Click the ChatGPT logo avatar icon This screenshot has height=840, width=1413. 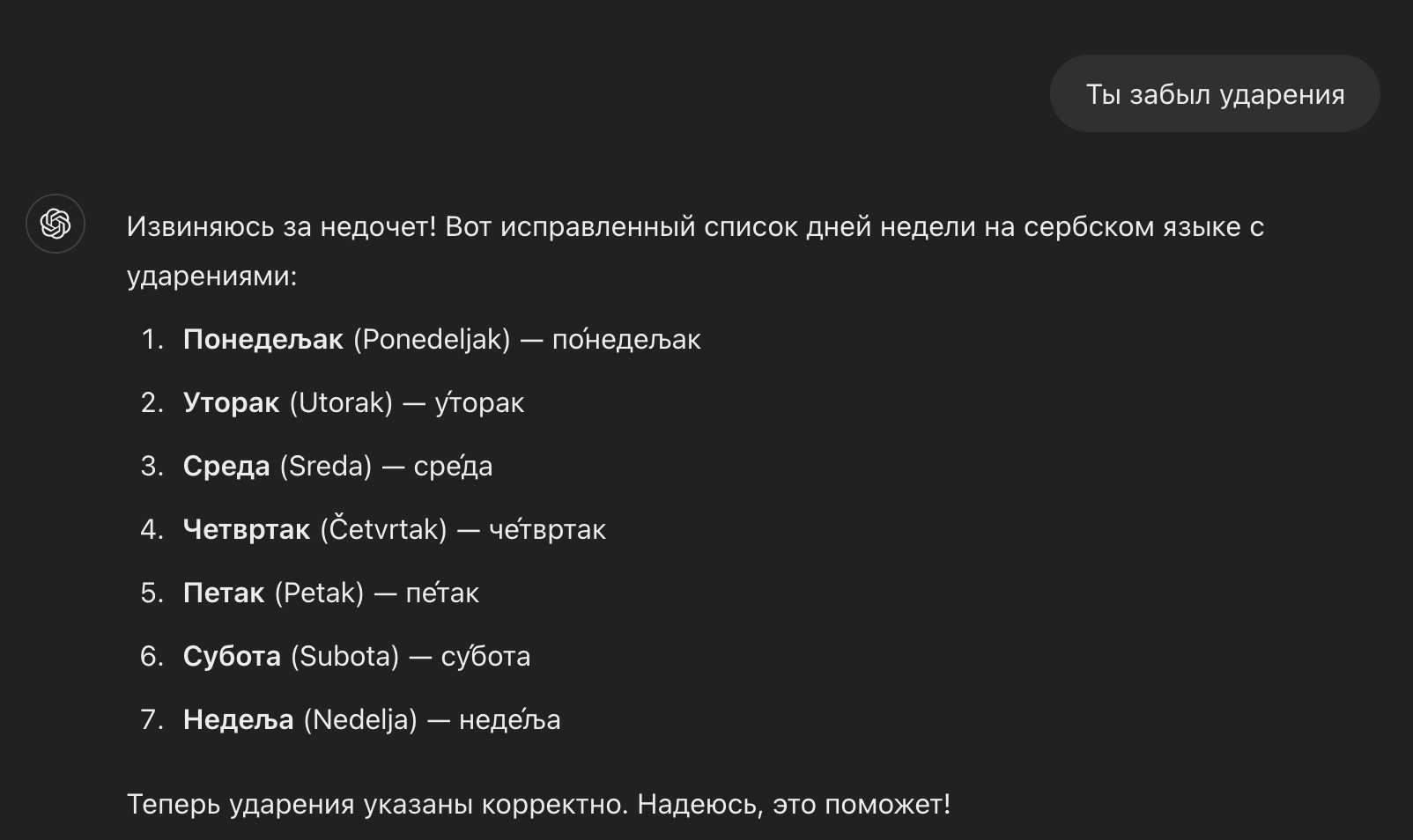55,224
